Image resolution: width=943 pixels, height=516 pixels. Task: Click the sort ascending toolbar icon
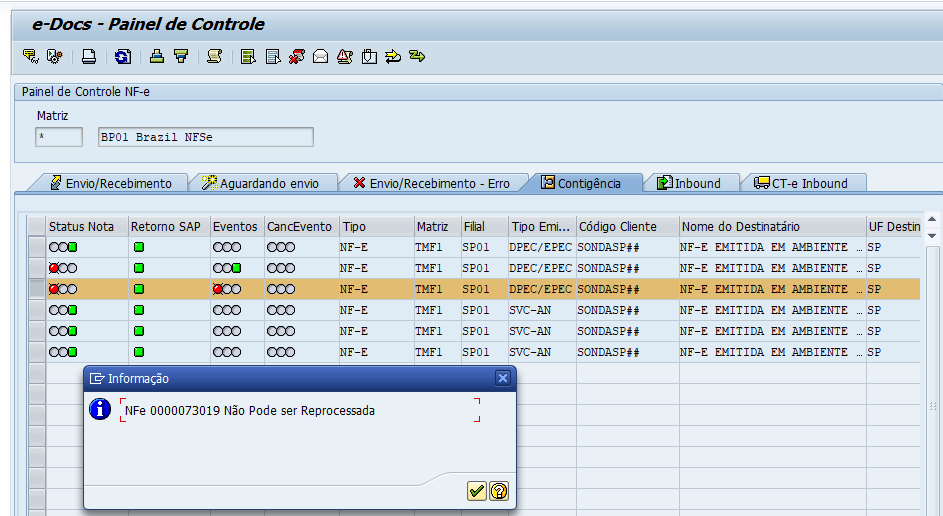[157, 57]
